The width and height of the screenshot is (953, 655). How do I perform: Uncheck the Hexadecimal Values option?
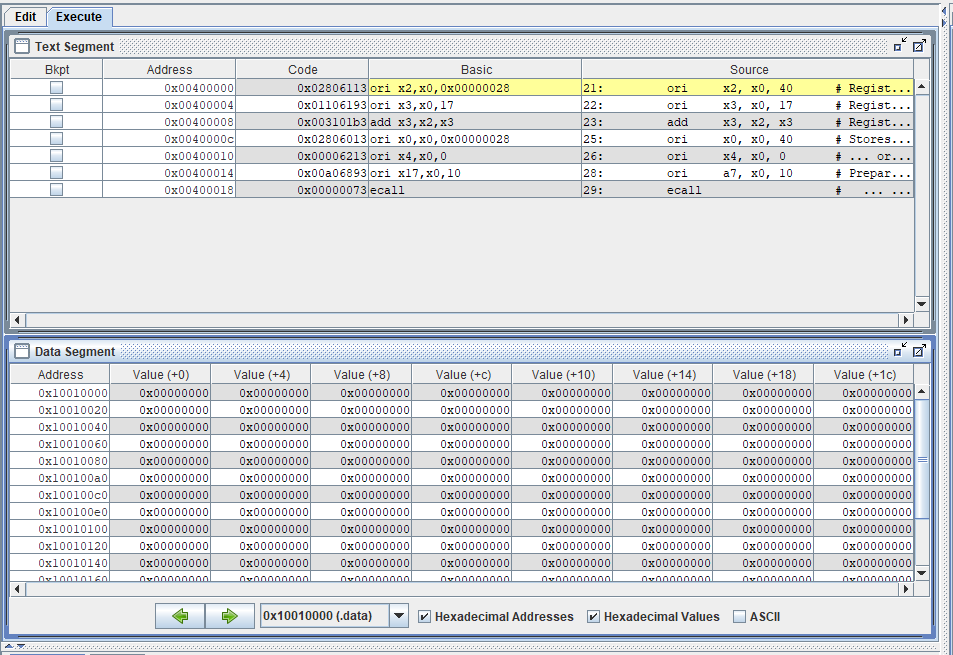click(593, 616)
